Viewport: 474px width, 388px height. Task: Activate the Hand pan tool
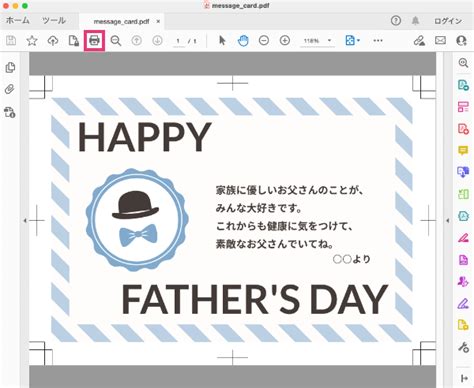click(243, 41)
